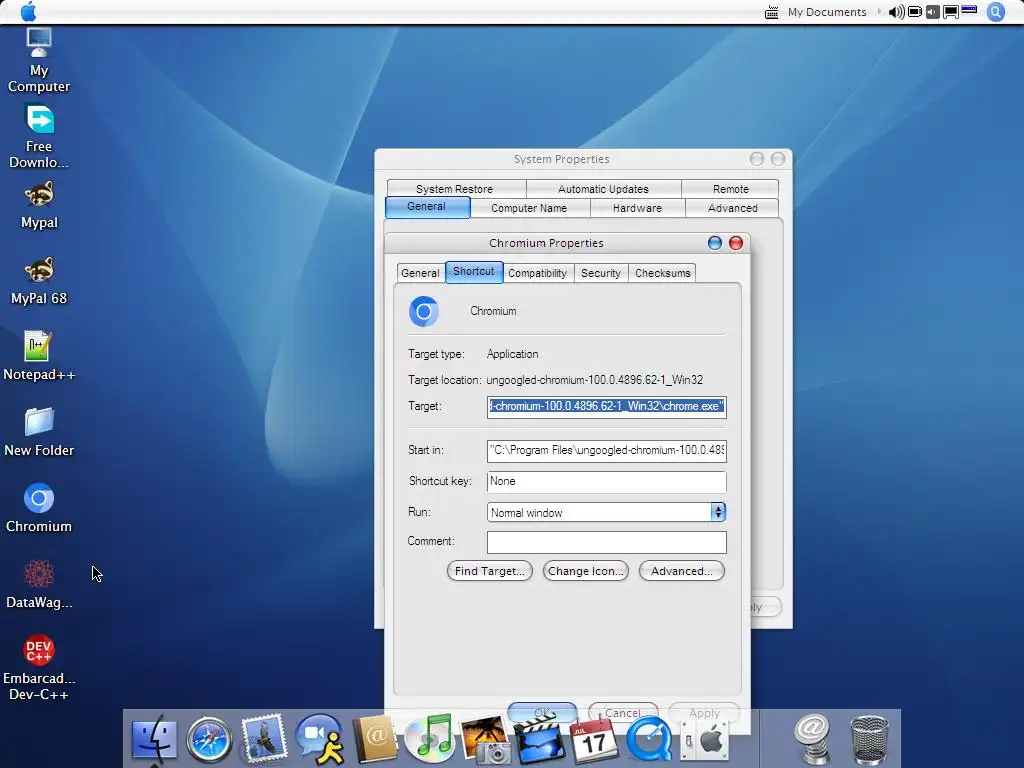Select Computer Name tab in System Properties
This screenshot has height=768, width=1024.
[x=529, y=208]
